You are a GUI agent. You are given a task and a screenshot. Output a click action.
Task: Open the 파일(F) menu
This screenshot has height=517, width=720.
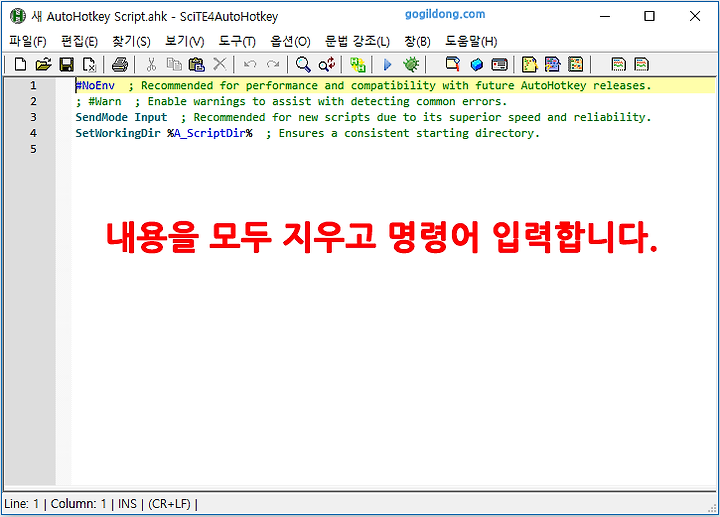tap(28, 41)
